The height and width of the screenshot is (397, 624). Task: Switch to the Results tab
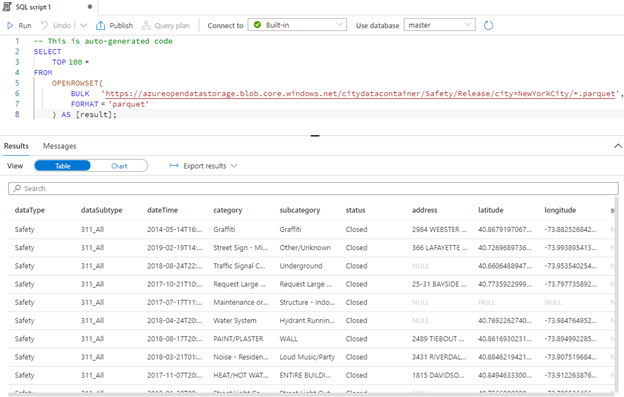[16, 146]
